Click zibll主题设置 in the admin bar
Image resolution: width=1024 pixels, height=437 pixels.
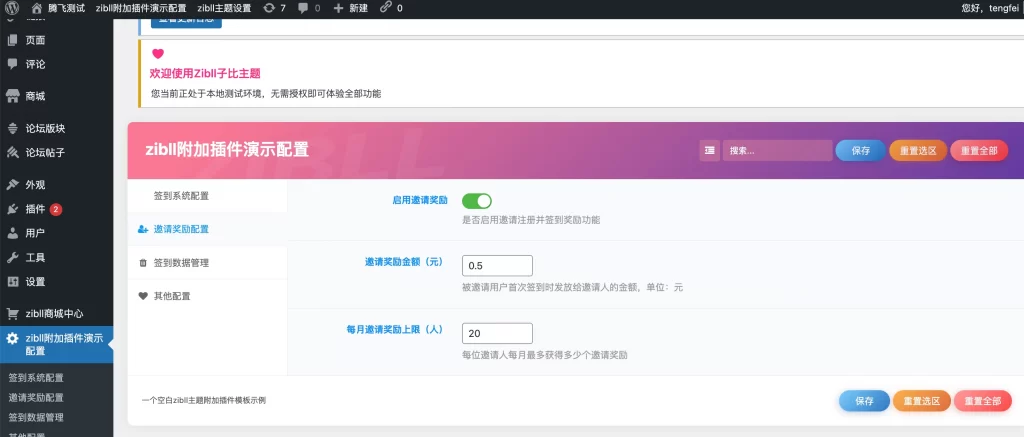click(x=224, y=8)
